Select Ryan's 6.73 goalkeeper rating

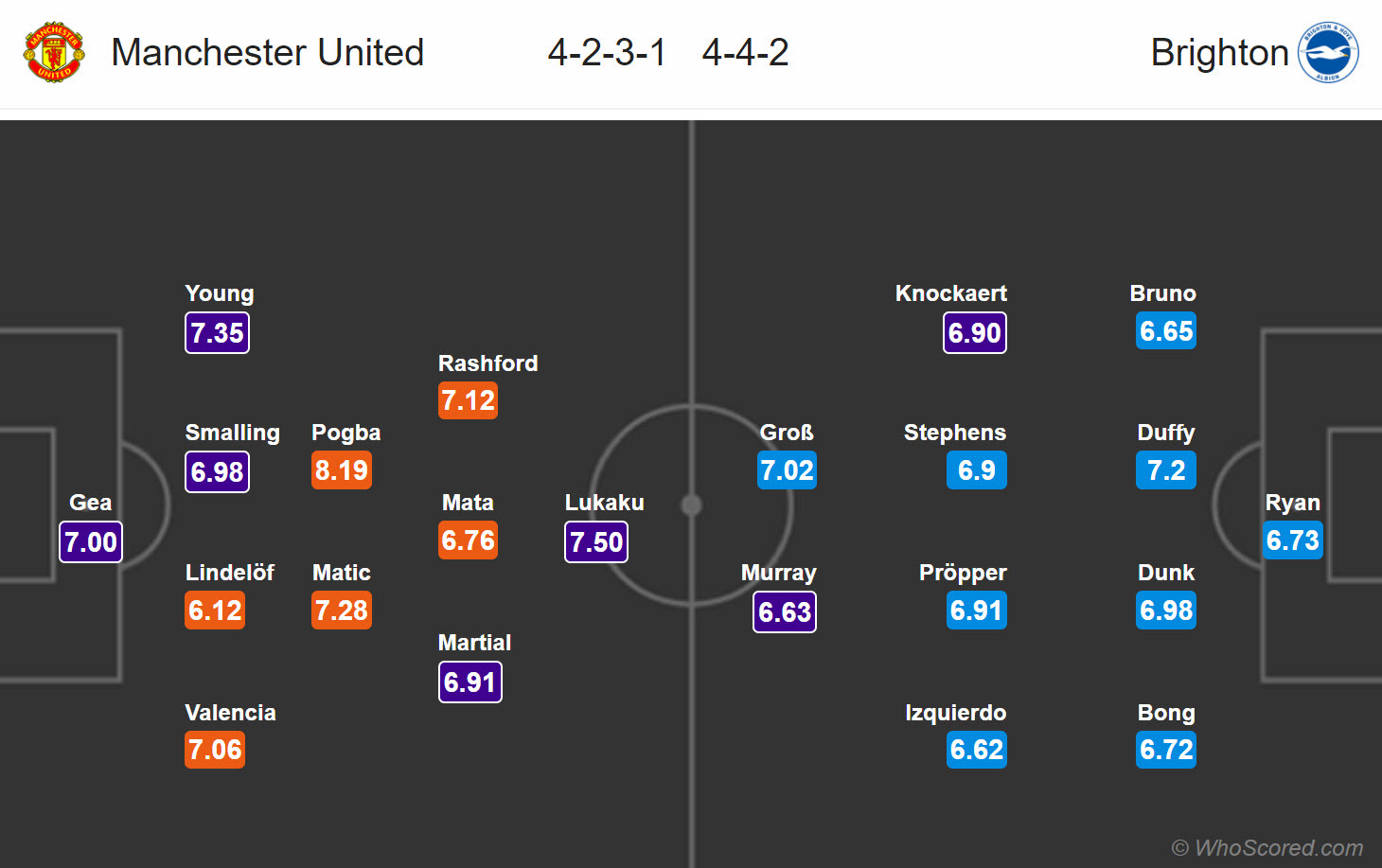coord(1292,540)
